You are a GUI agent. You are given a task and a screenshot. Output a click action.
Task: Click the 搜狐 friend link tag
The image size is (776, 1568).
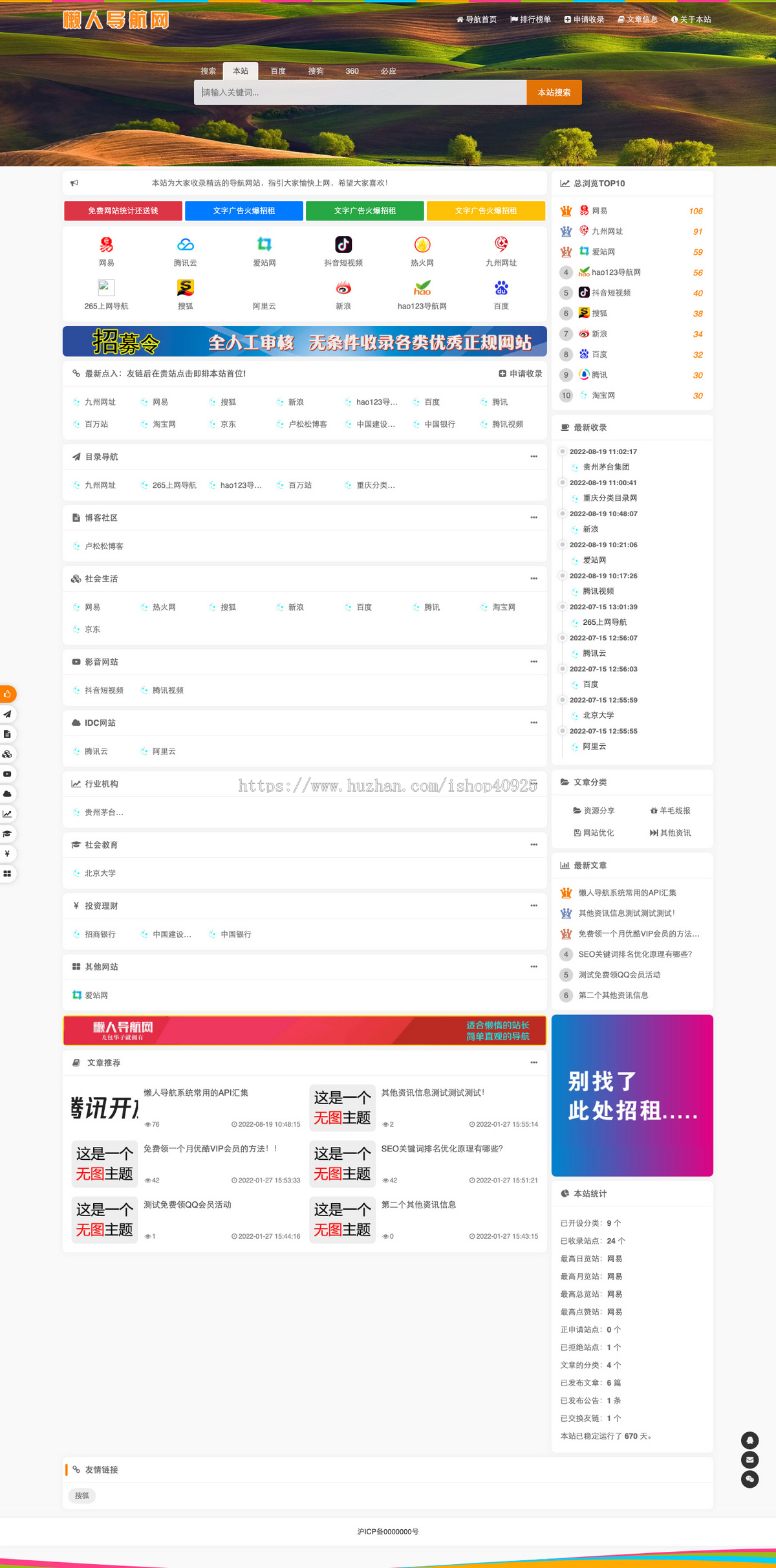click(x=82, y=1496)
